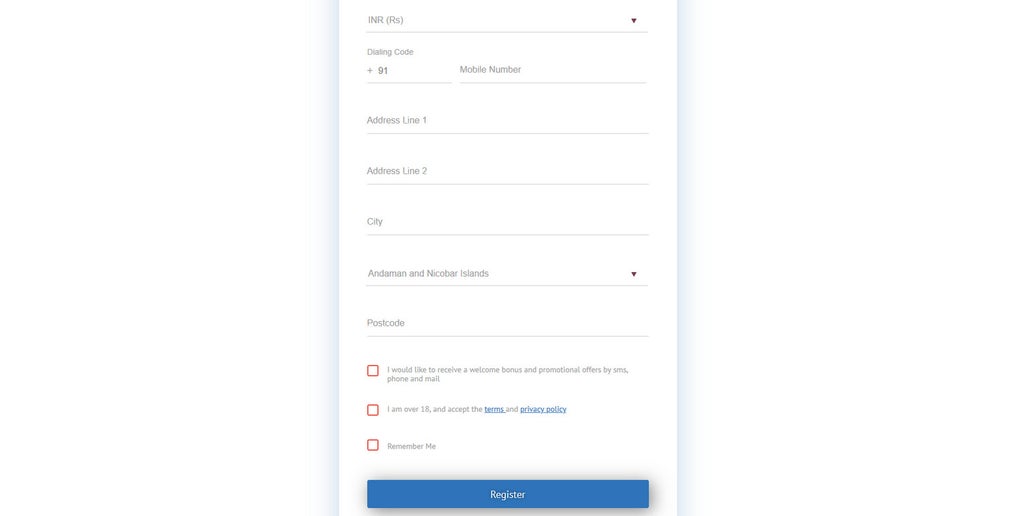Select the Address Line 2 field
Image resolution: width=1024 pixels, height=516 pixels.
point(507,171)
